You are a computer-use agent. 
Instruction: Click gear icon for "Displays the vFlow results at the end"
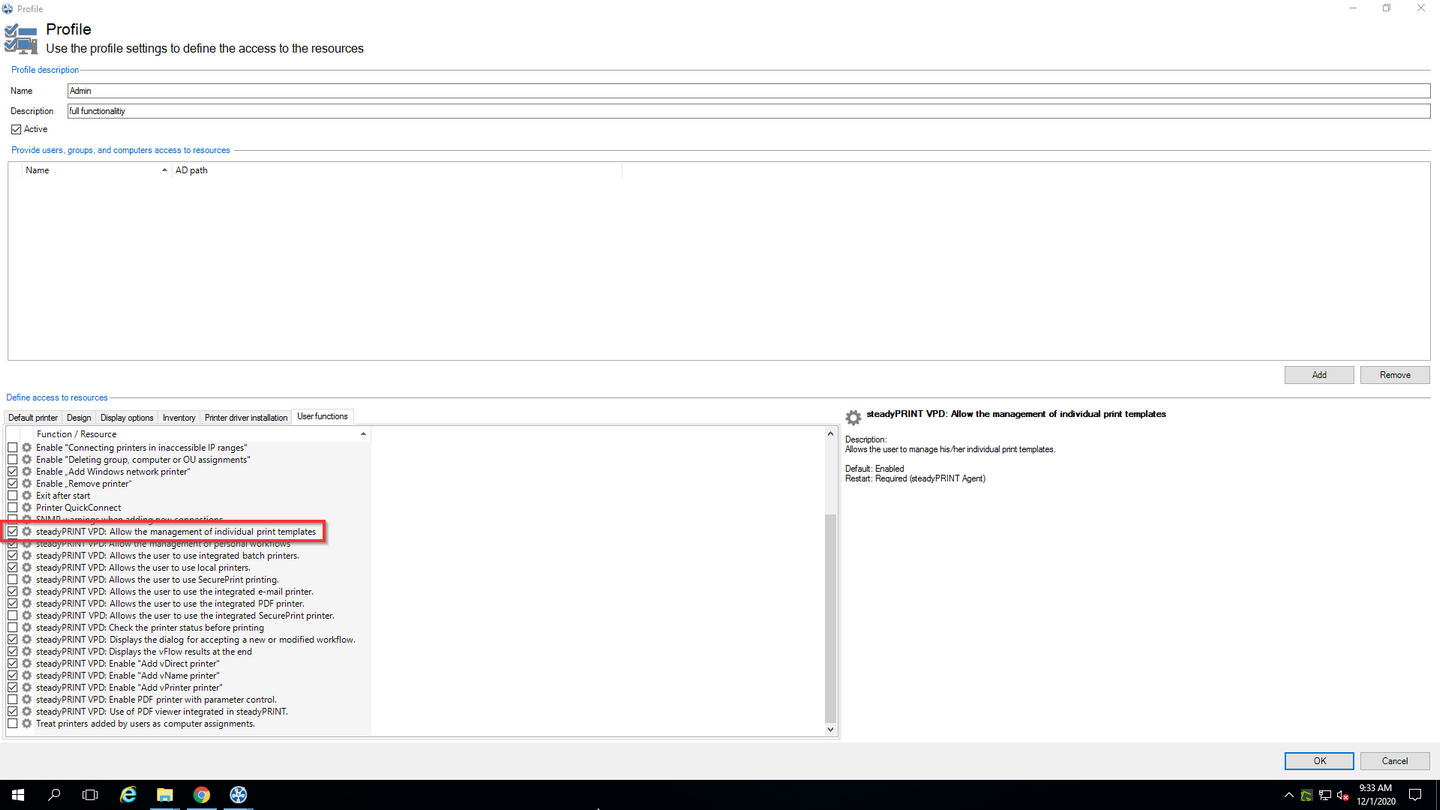pyautogui.click(x=27, y=652)
